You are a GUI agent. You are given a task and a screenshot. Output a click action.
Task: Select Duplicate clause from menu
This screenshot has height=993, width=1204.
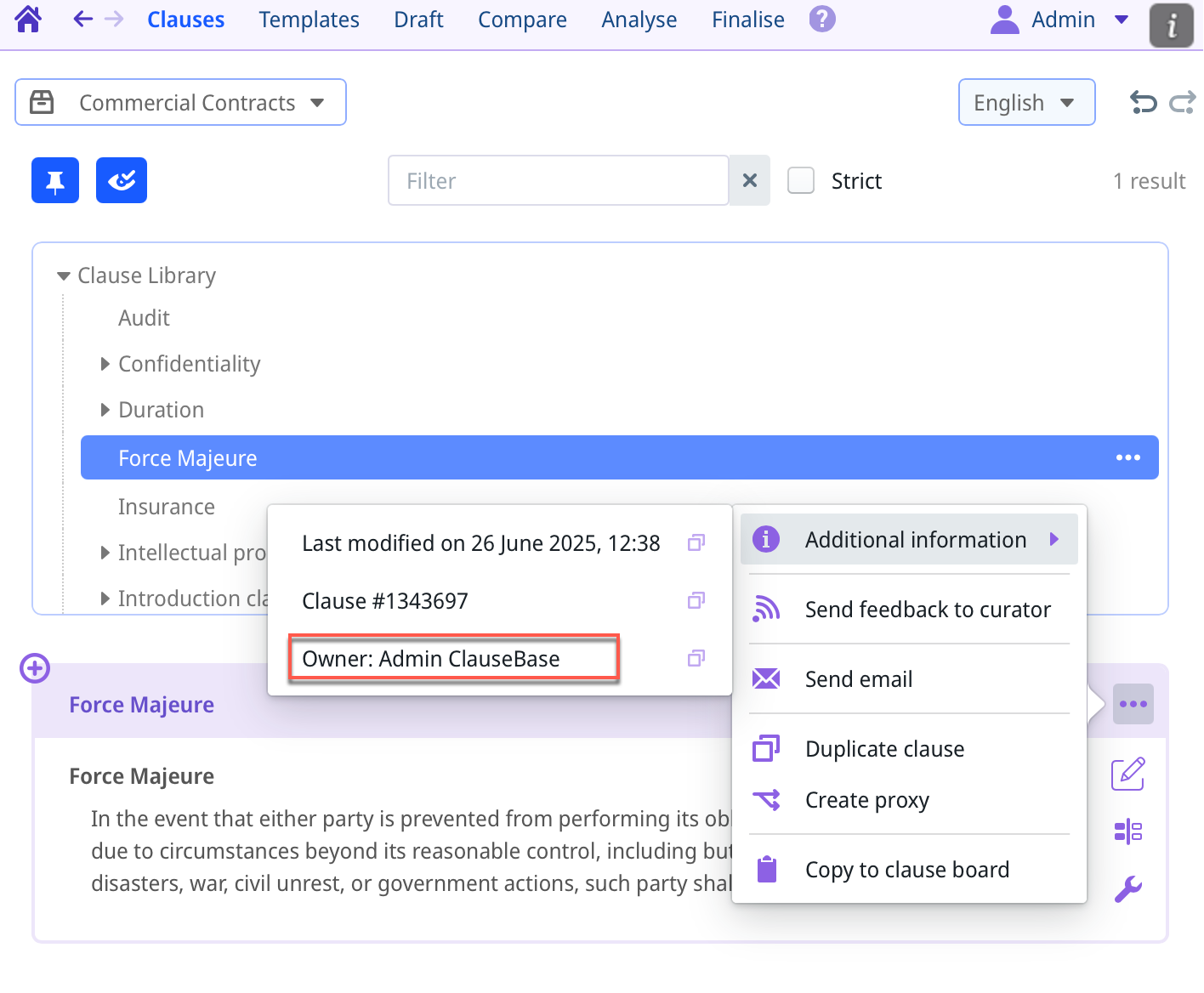point(884,749)
